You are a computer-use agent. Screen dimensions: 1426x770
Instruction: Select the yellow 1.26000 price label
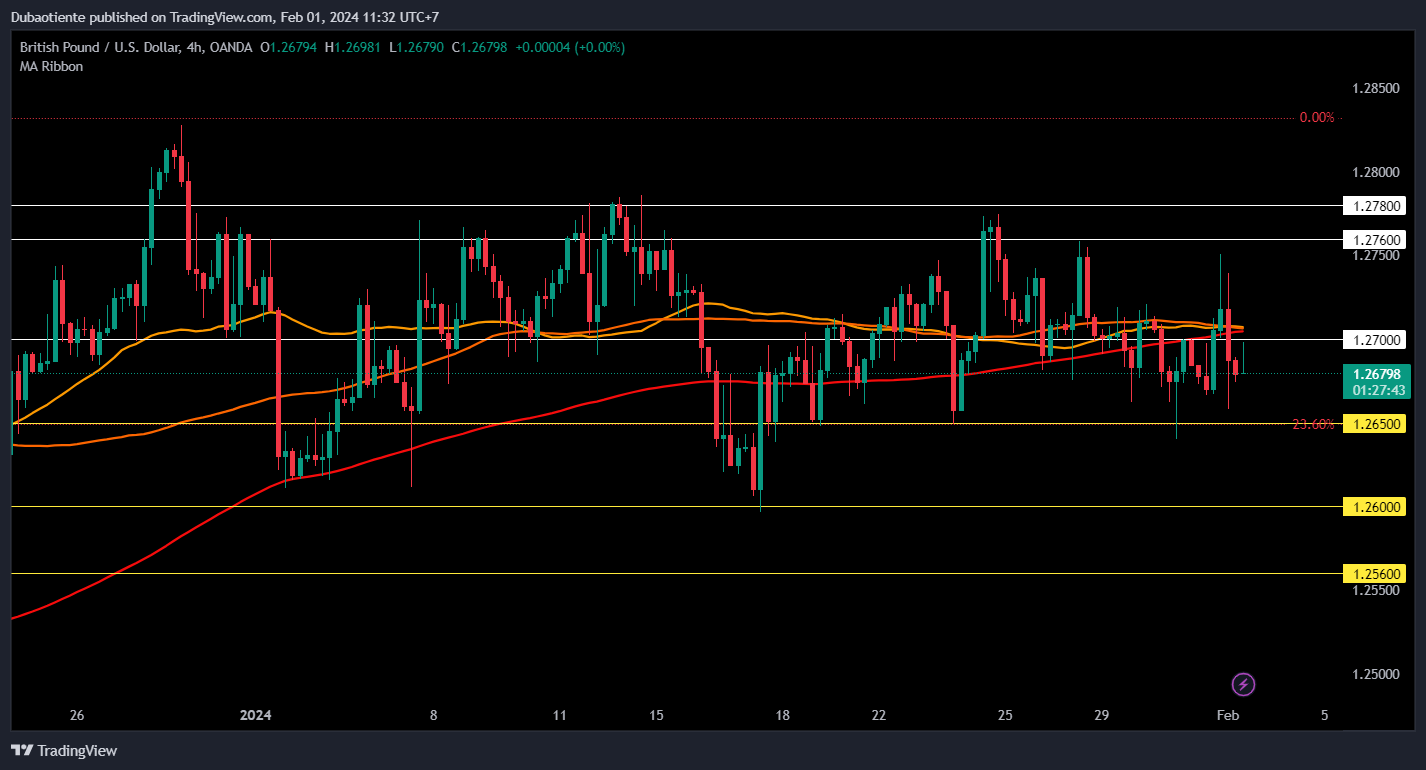1377,507
